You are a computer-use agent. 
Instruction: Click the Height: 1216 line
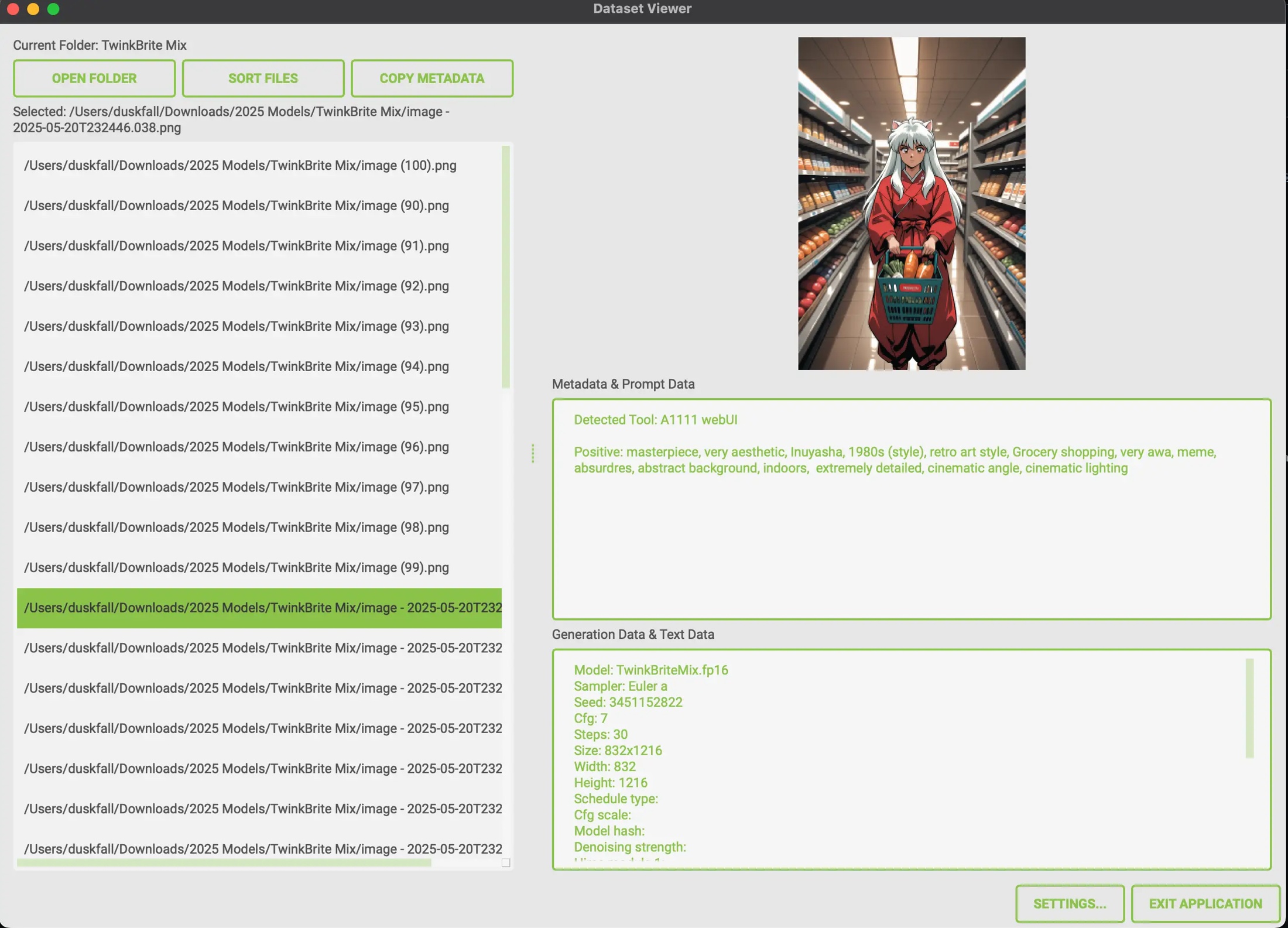[x=611, y=783]
